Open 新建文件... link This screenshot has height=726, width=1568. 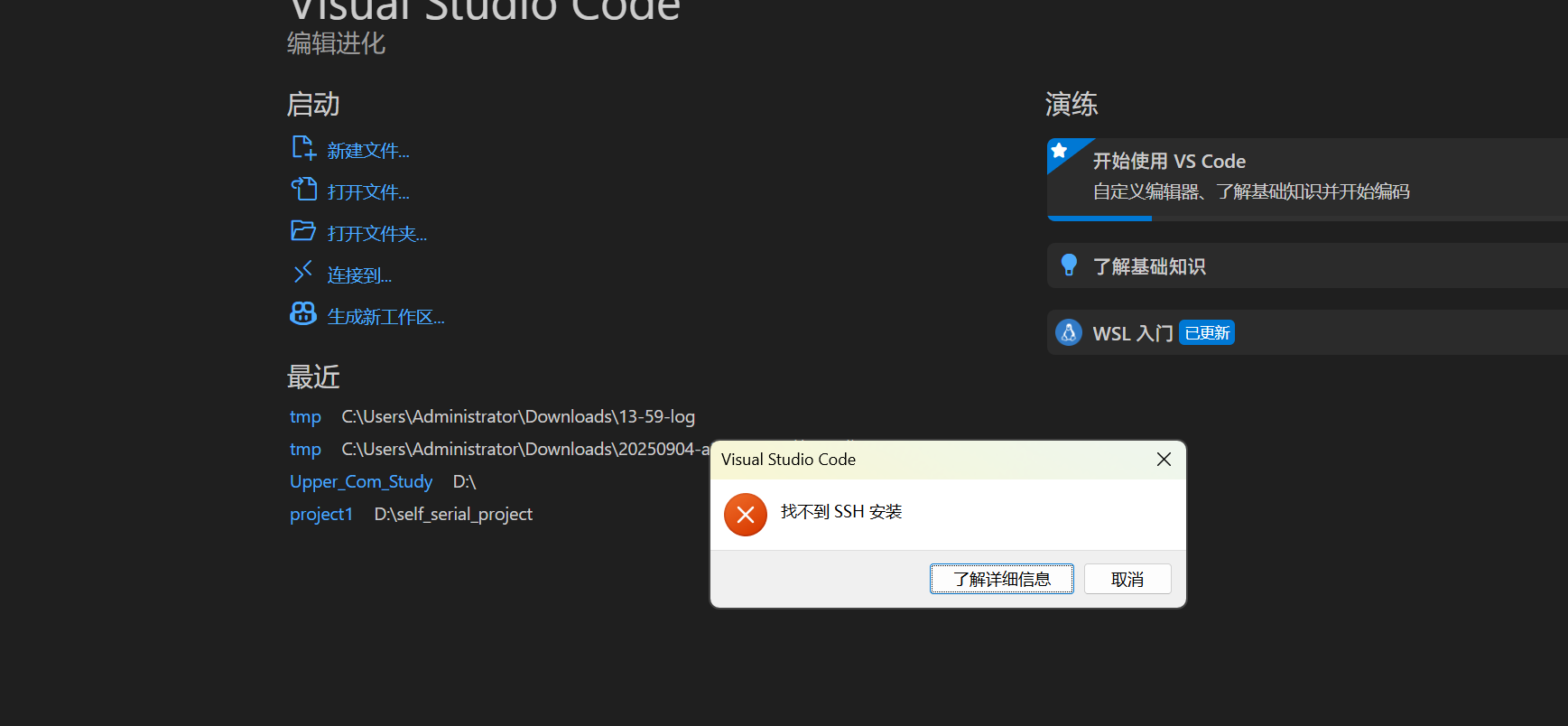[x=368, y=151]
